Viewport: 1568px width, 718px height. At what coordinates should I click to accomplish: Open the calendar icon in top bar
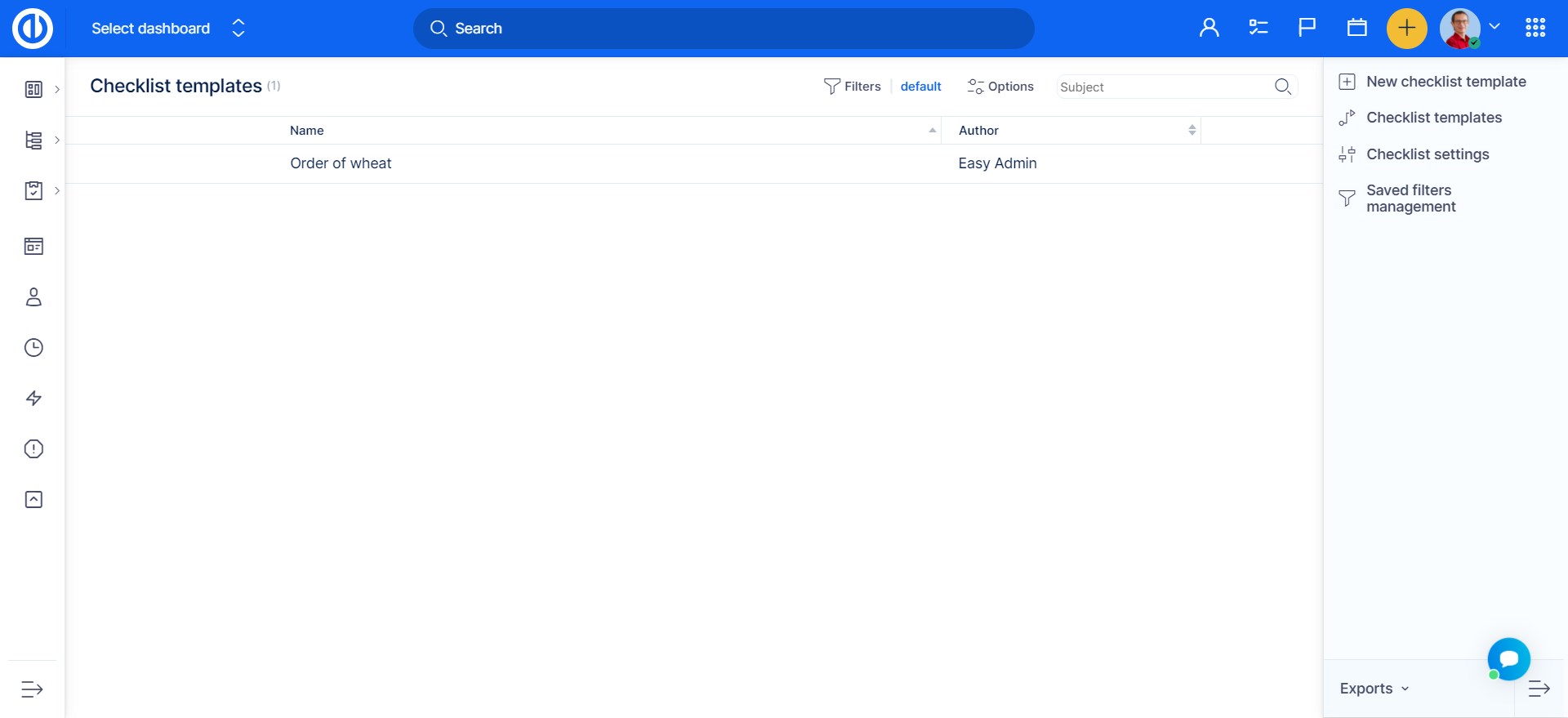[x=1356, y=29]
